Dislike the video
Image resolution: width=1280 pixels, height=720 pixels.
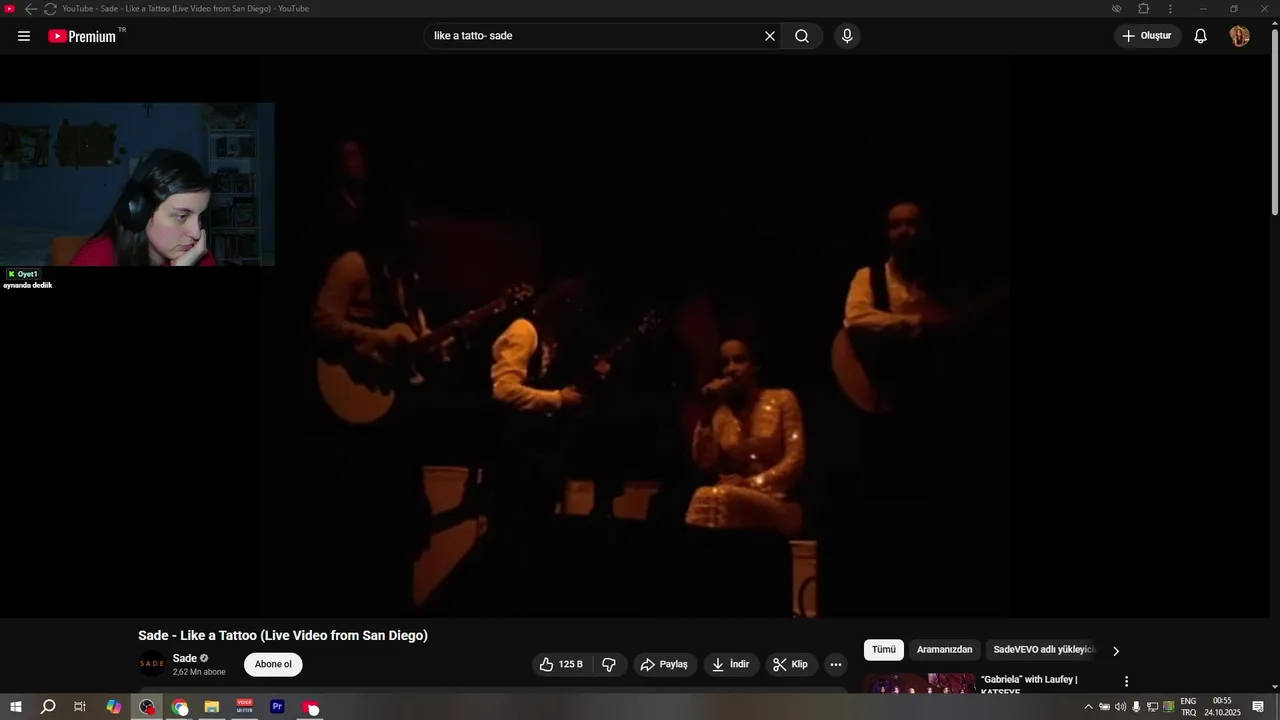click(x=609, y=664)
